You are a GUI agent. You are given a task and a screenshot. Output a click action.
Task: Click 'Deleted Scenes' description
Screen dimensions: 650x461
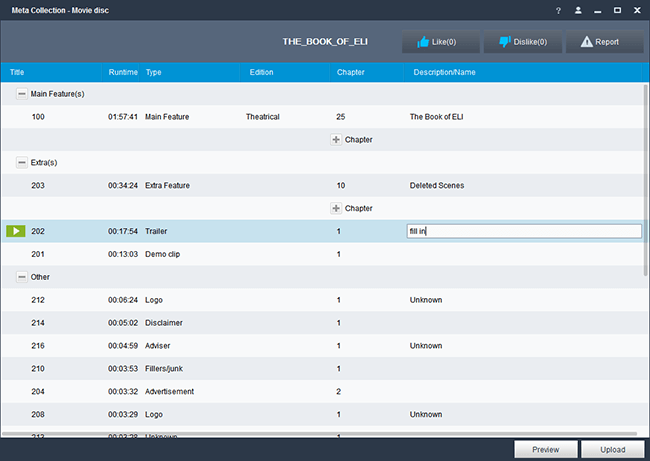click(x=437, y=185)
